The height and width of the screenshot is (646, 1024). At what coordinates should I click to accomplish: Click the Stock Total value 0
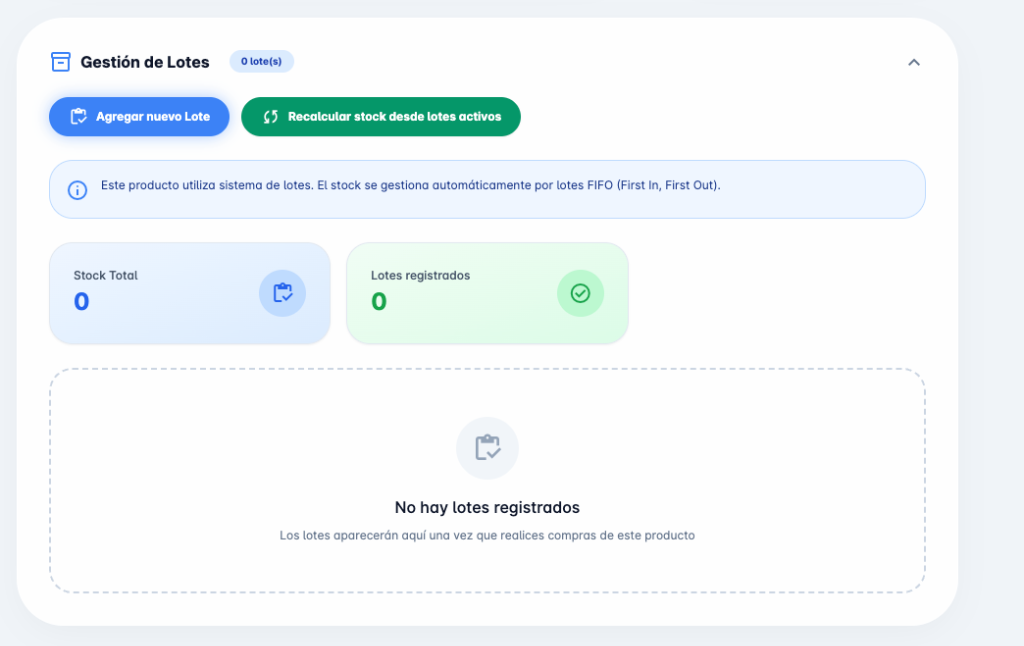81,302
